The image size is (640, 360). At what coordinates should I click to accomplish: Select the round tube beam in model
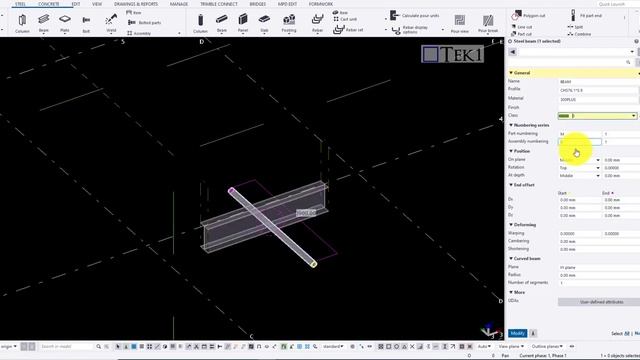tap(272, 227)
